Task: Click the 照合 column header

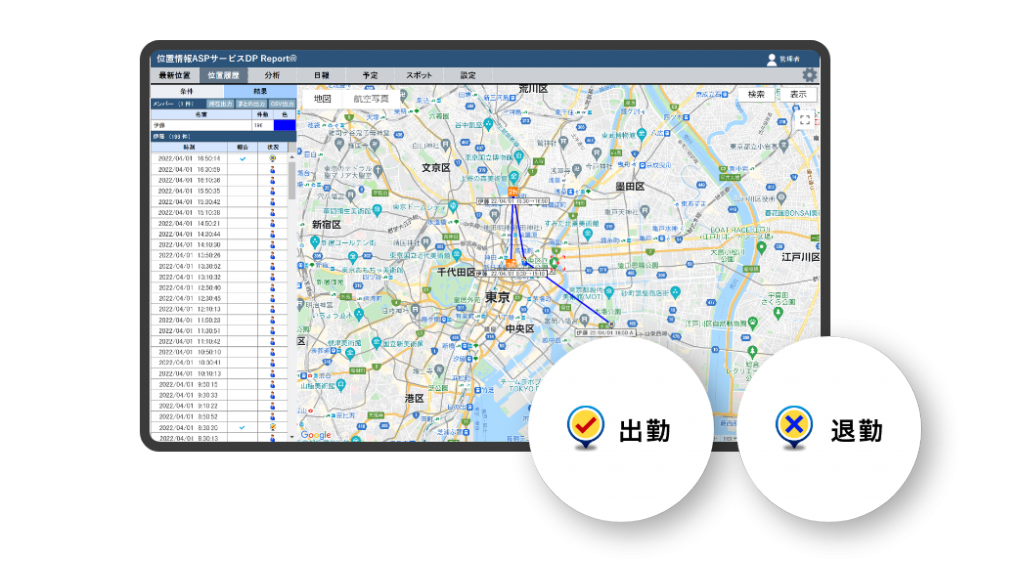Action: click(242, 148)
